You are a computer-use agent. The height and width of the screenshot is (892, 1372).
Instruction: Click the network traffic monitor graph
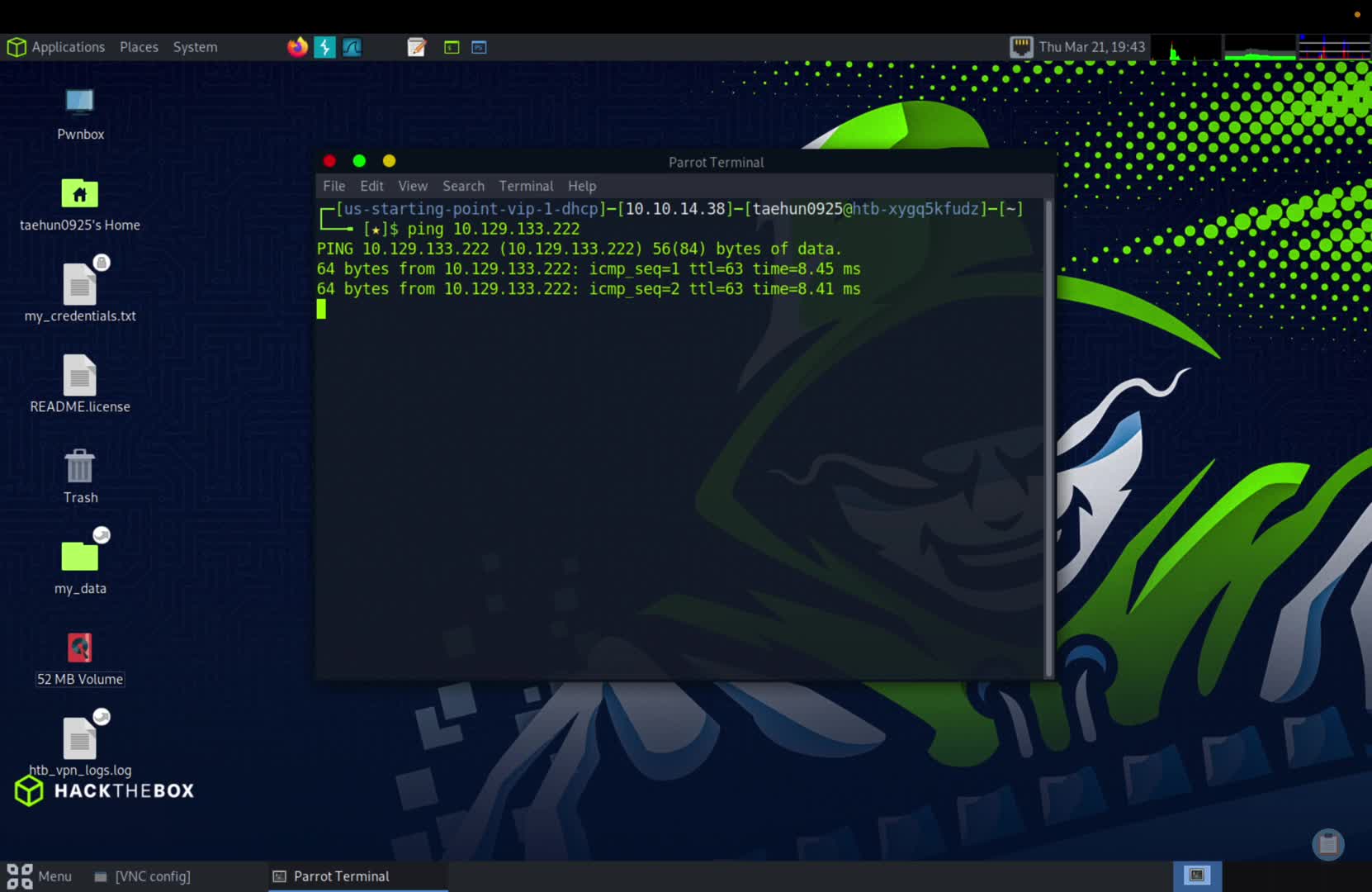[1334, 47]
